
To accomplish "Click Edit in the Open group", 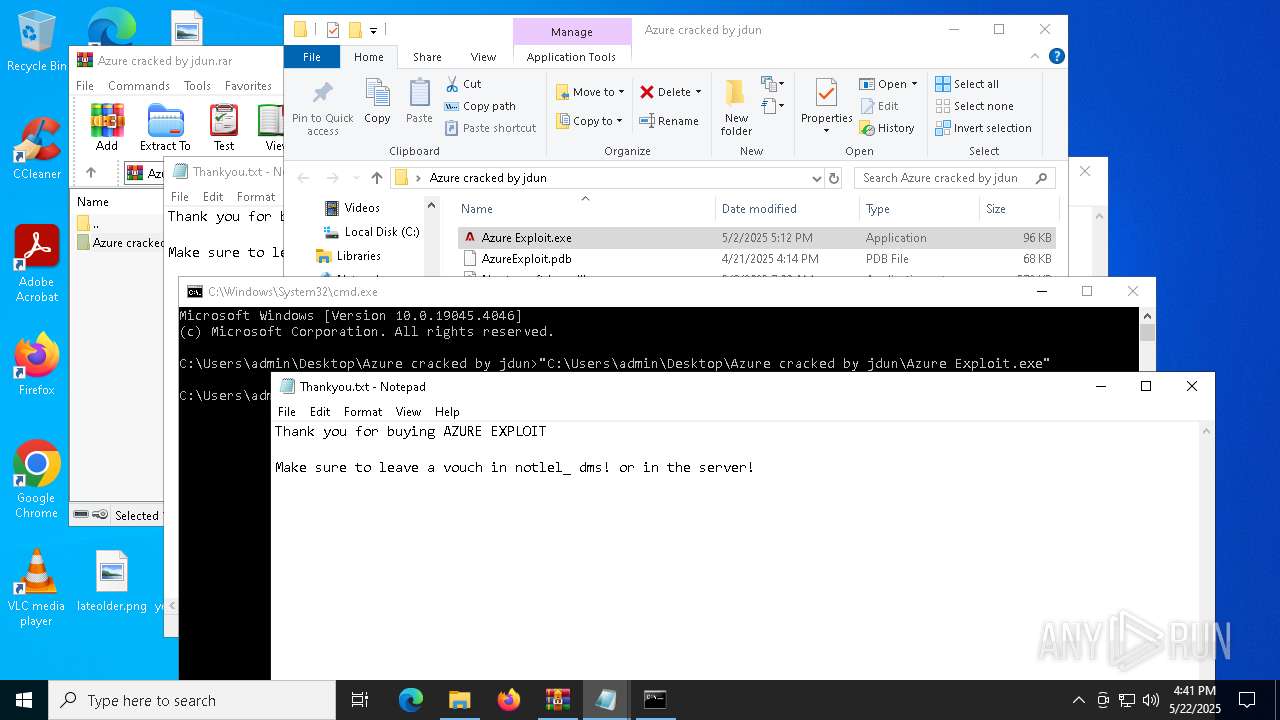I will tap(878, 106).
